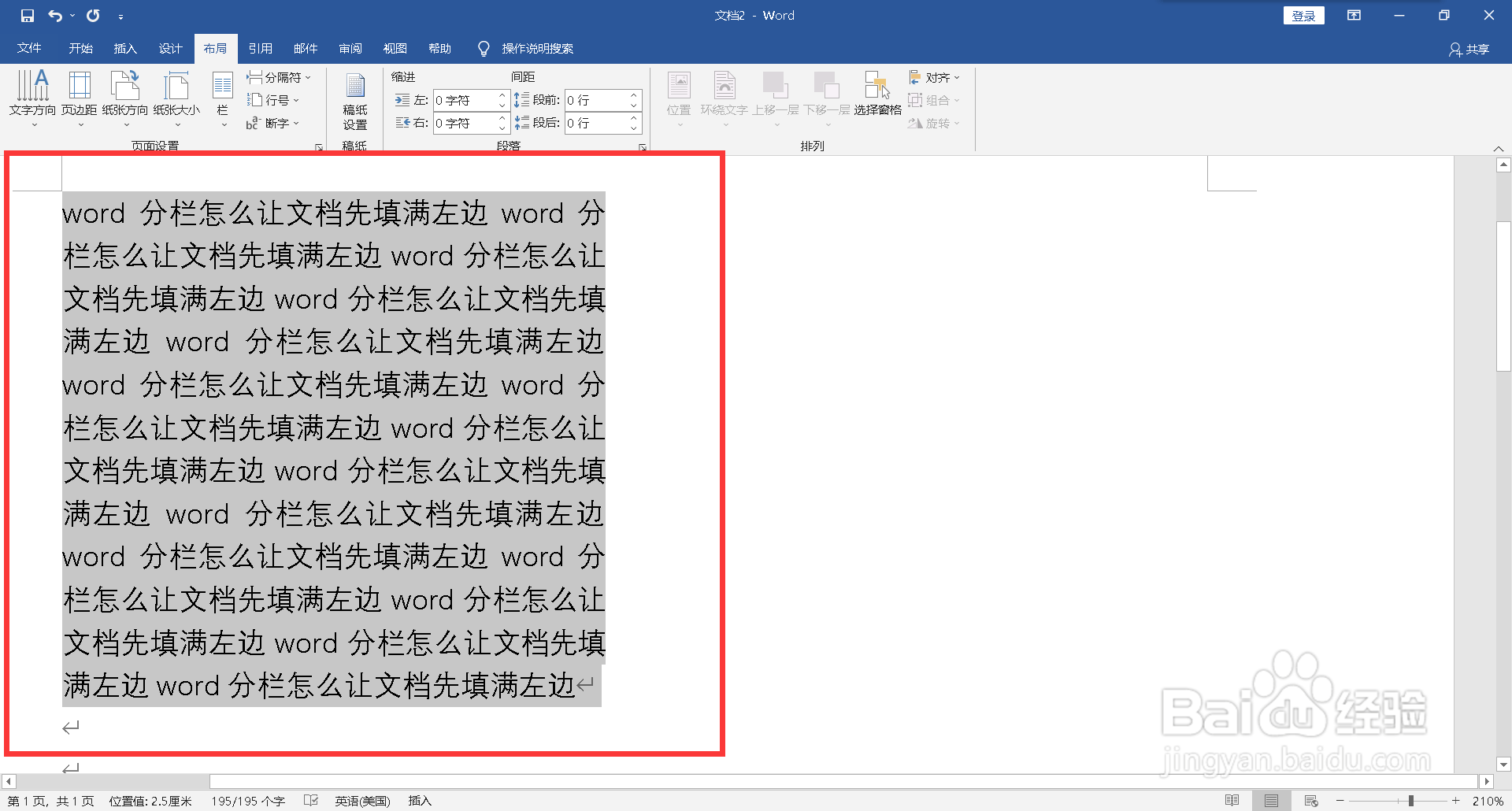Click language '英语(美国)' in status bar
This screenshot has height=811, width=1512.
coord(362,801)
